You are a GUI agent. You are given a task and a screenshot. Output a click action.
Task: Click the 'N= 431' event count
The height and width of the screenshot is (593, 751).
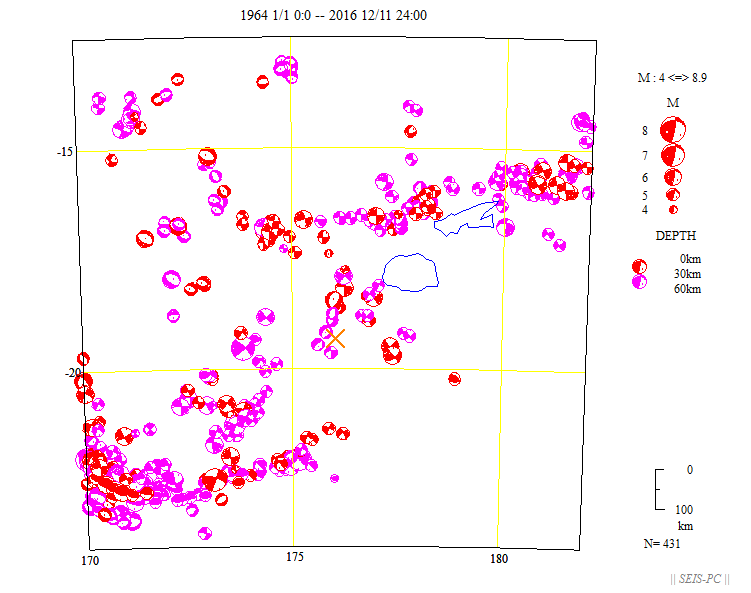click(x=662, y=544)
